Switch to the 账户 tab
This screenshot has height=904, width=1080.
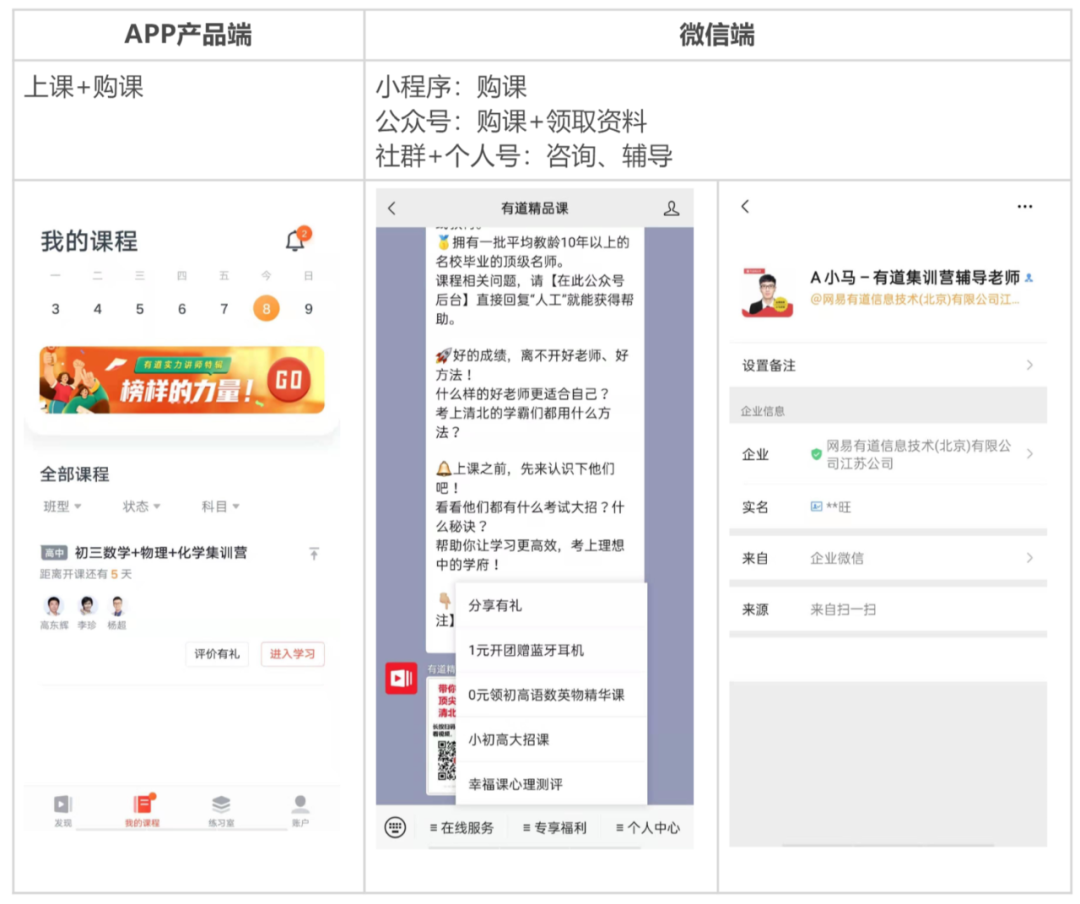coord(300,810)
